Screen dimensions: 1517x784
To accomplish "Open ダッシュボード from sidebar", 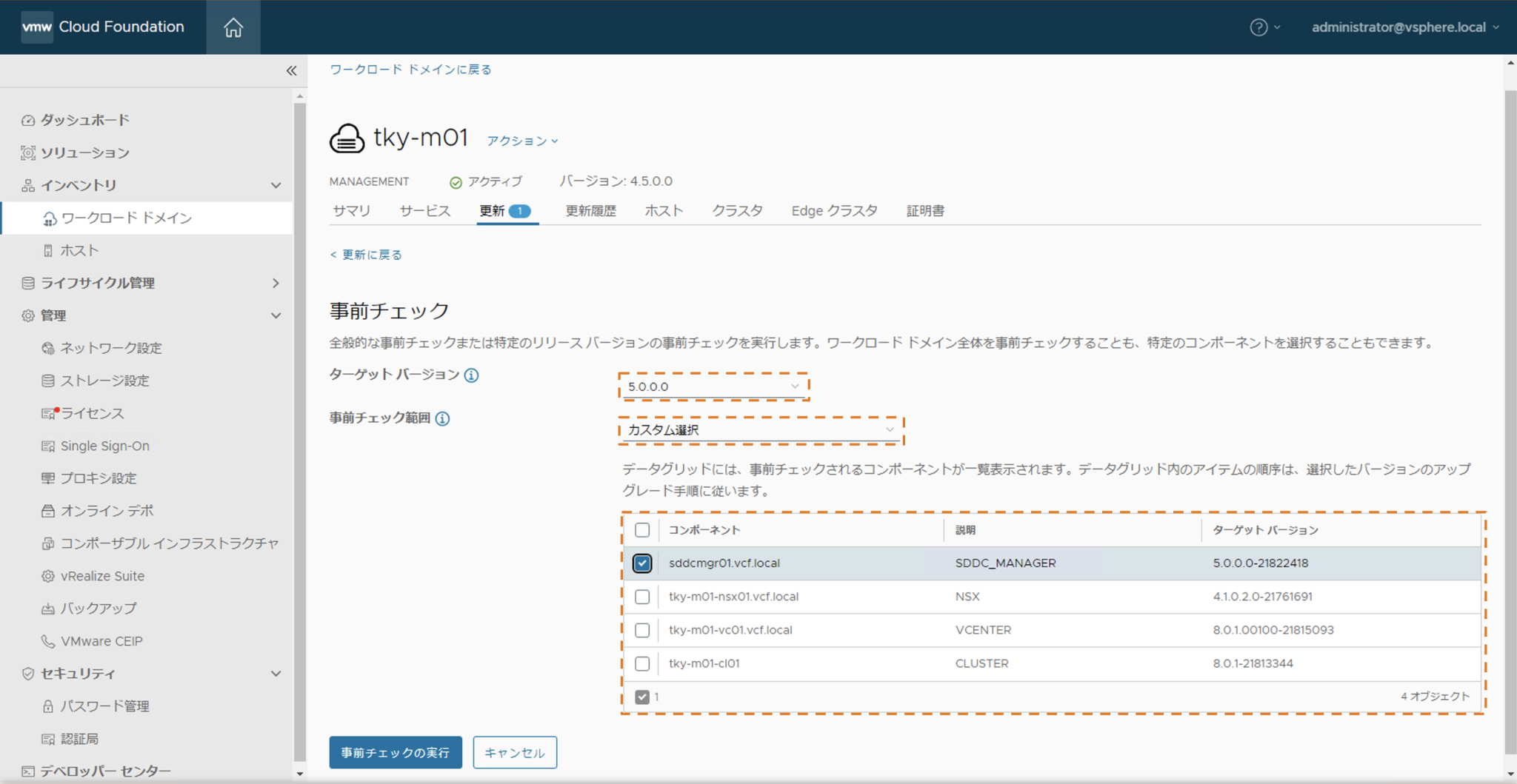I will pyautogui.click(x=84, y=120).
